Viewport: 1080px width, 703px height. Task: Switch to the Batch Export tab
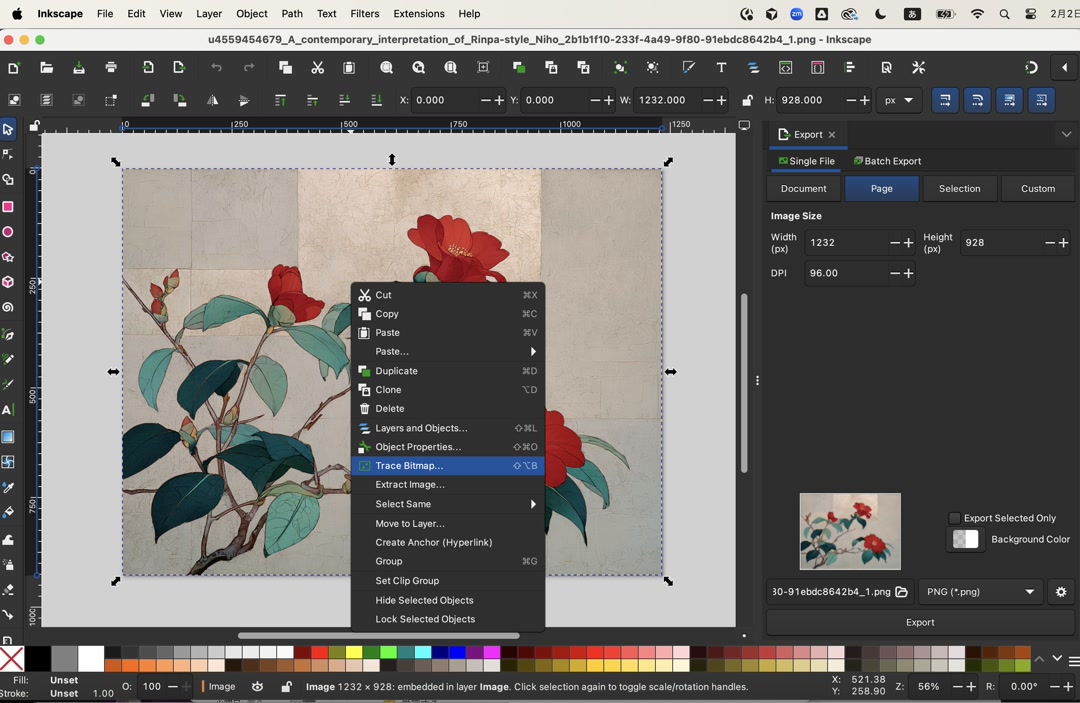[888, 161]
